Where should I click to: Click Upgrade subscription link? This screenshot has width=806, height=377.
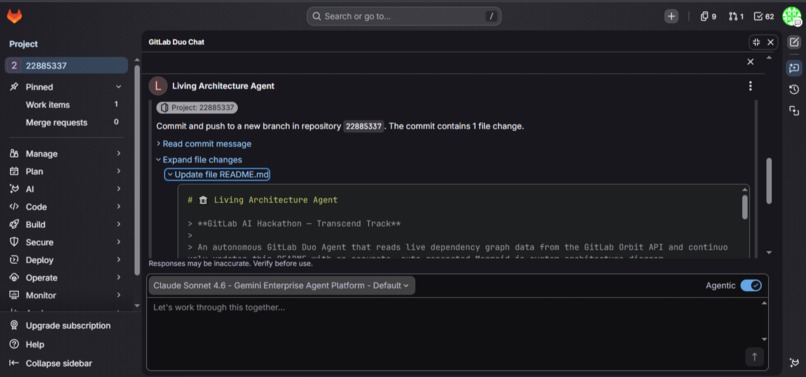[68, 326]
